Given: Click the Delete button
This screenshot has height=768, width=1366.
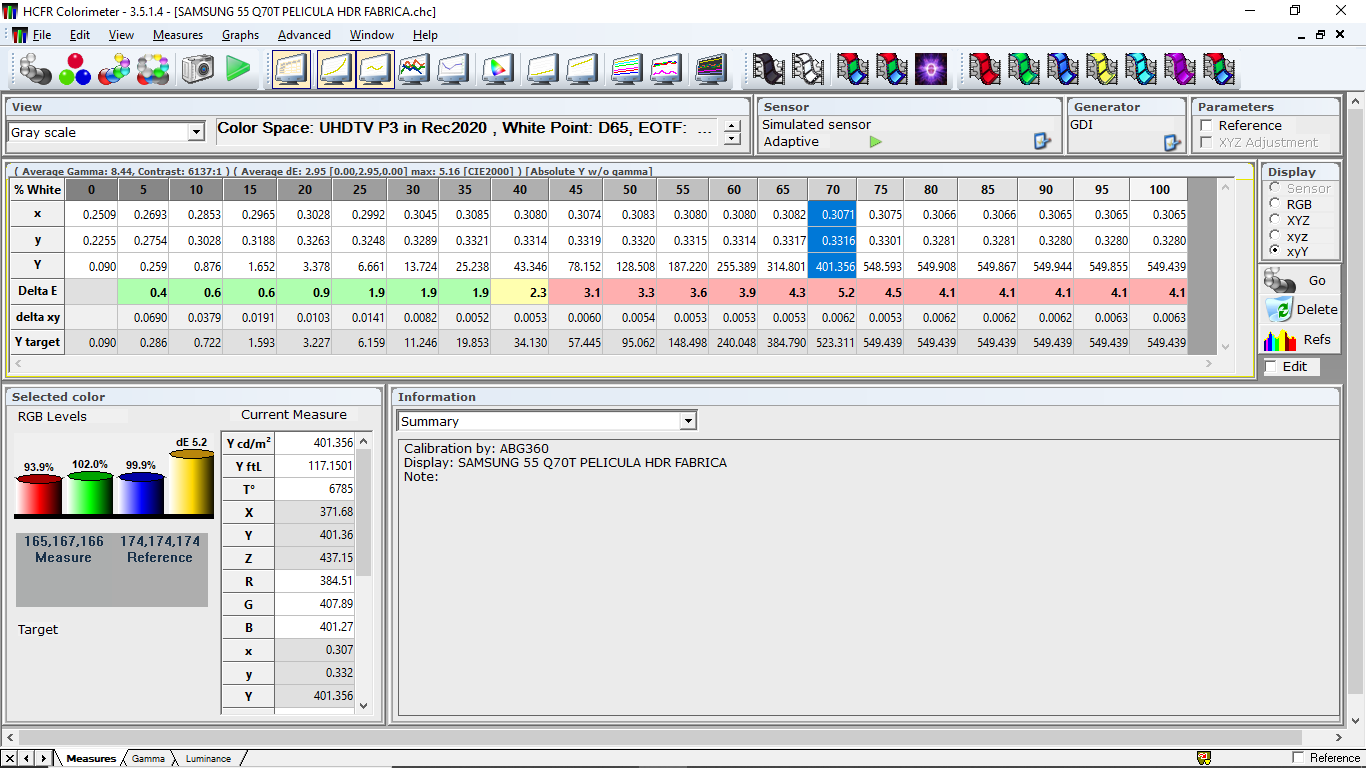Looking at the screenshot, I should pos(1299,309).
